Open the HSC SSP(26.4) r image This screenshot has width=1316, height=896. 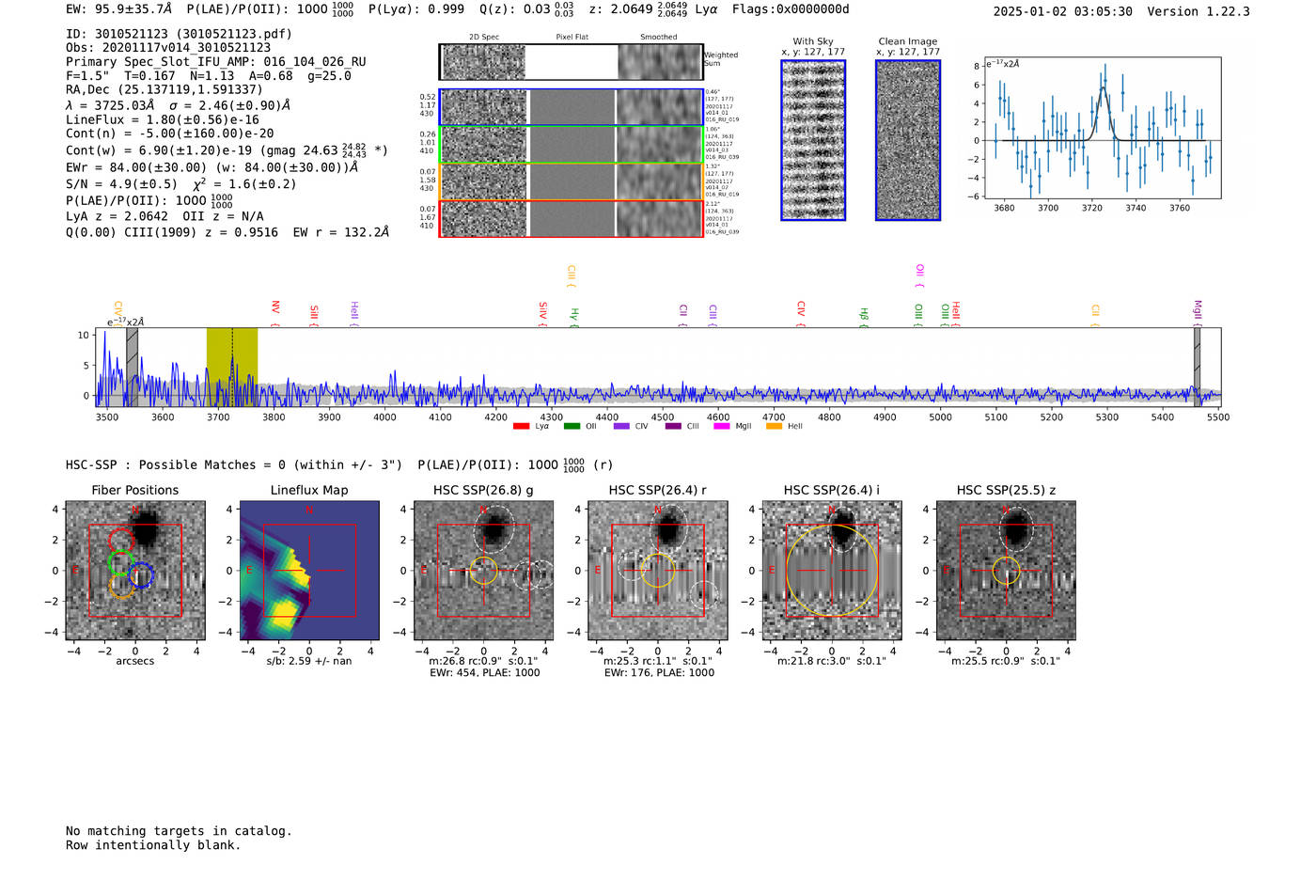[x=658, y=571]
